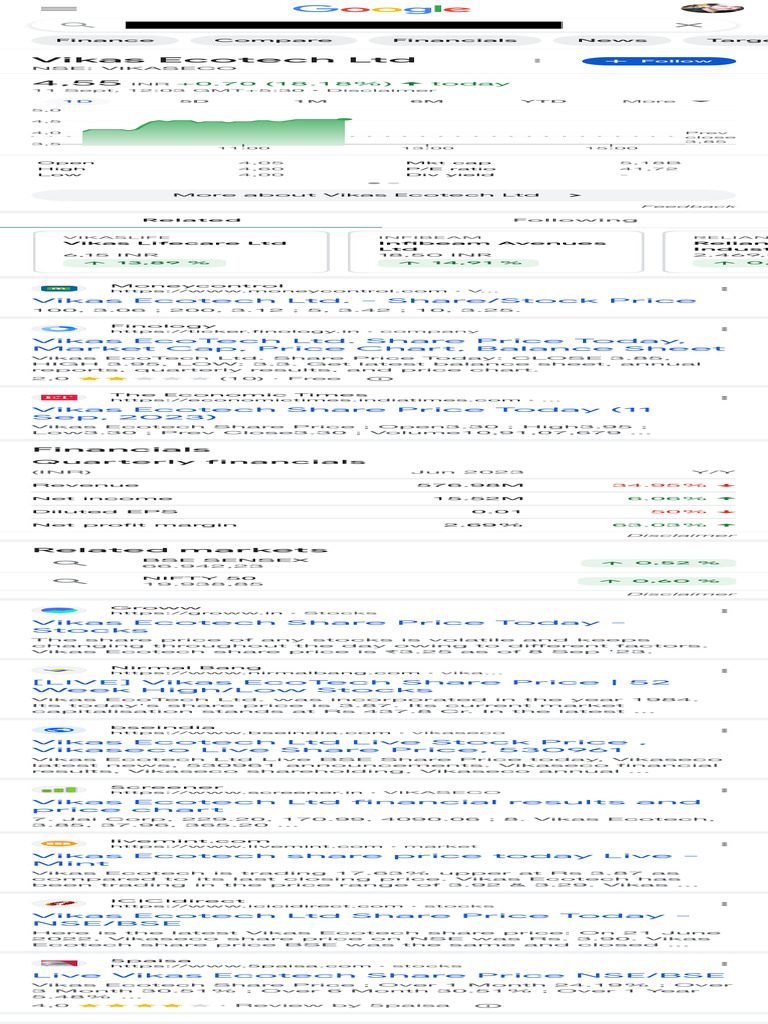Click the Net profit margin row
This screenshot has width=768, height=1024.
tap(383, 524)
